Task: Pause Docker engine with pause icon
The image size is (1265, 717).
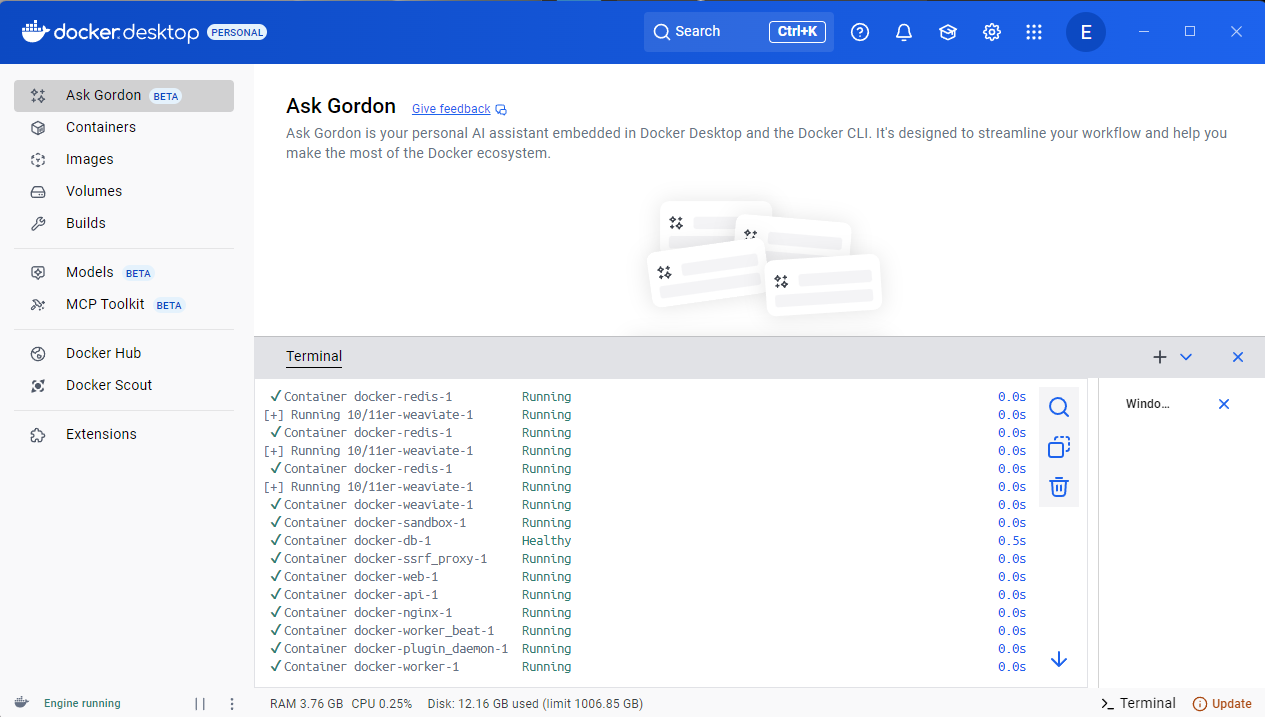Action: [x=200, y=704]
